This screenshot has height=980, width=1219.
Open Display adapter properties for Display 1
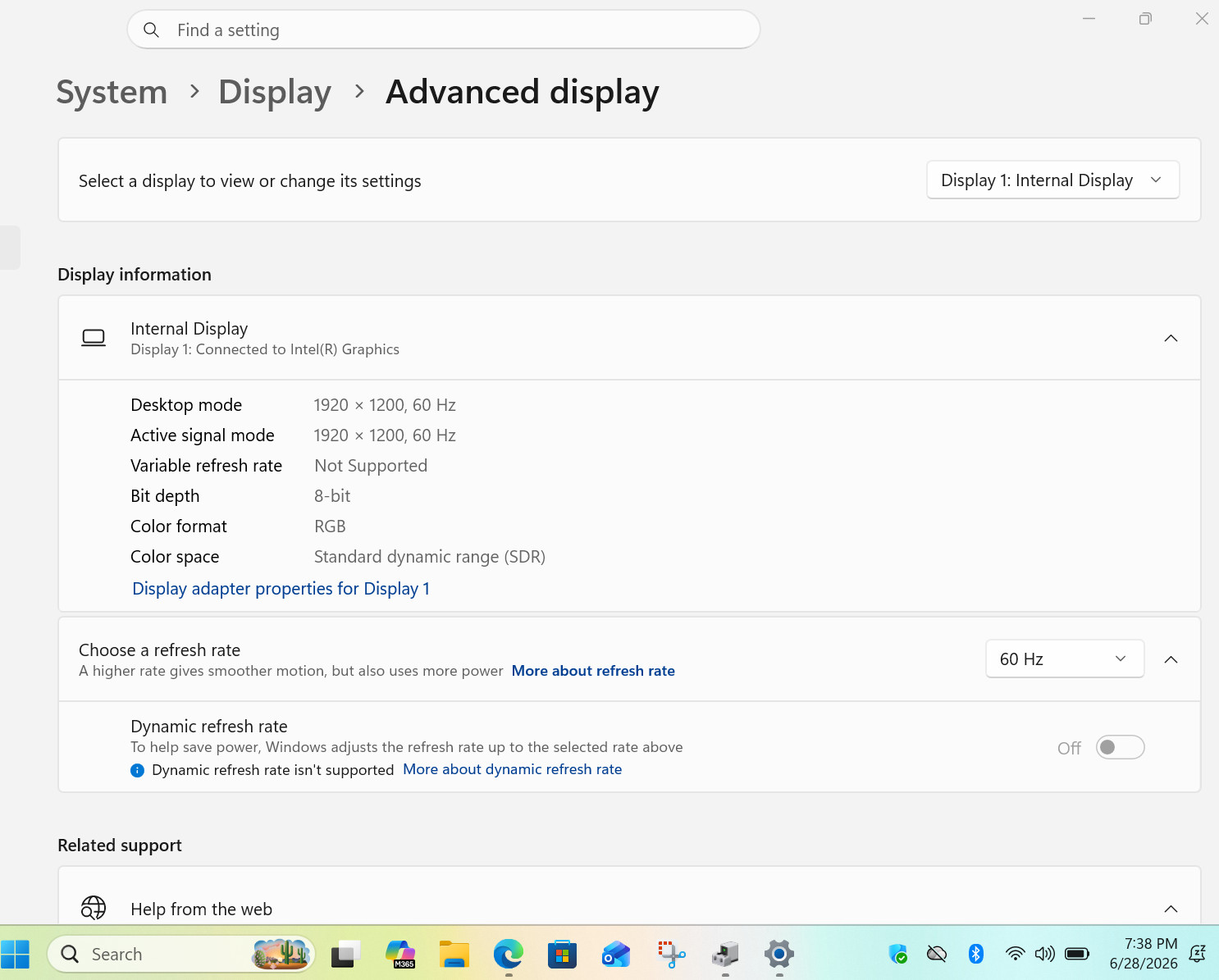281,589
